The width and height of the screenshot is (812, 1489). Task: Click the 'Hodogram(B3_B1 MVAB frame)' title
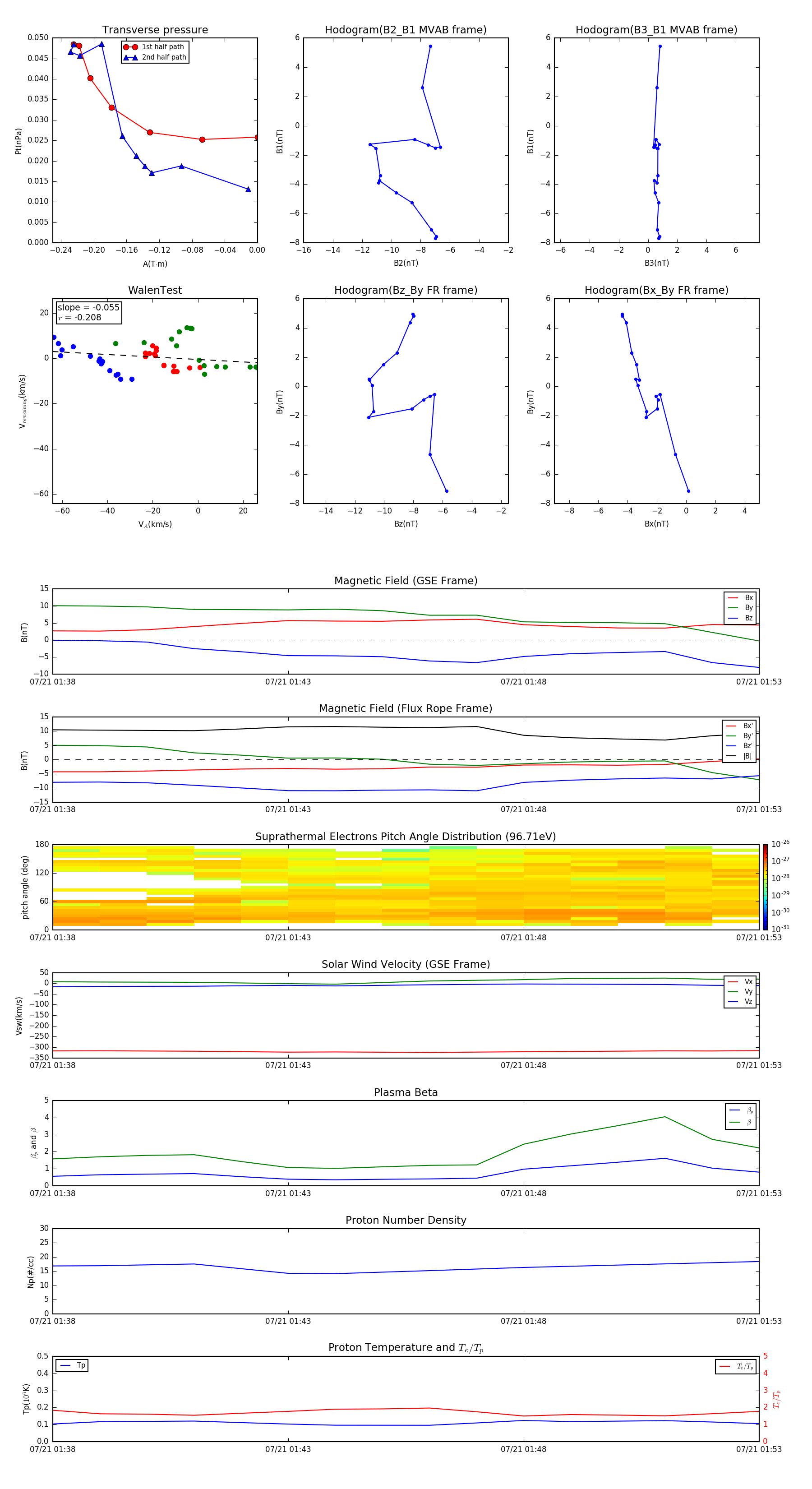pos(656,29)
